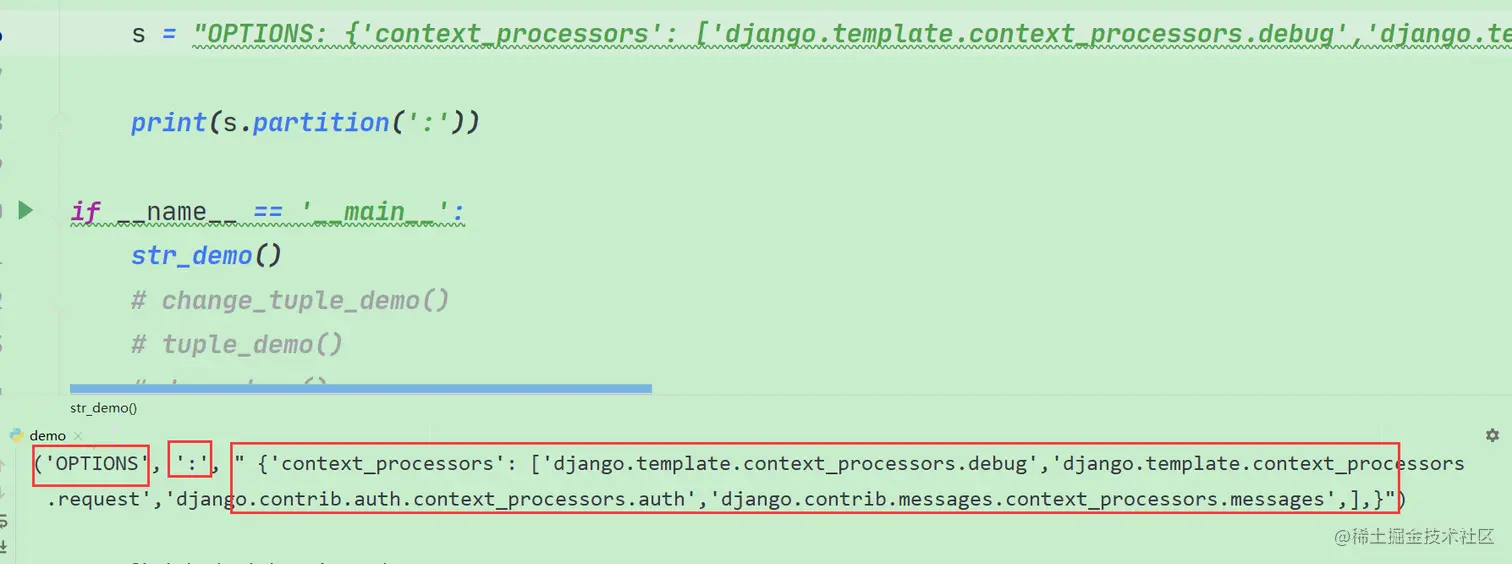Click the str_demo() call in main block

(206, 255)
